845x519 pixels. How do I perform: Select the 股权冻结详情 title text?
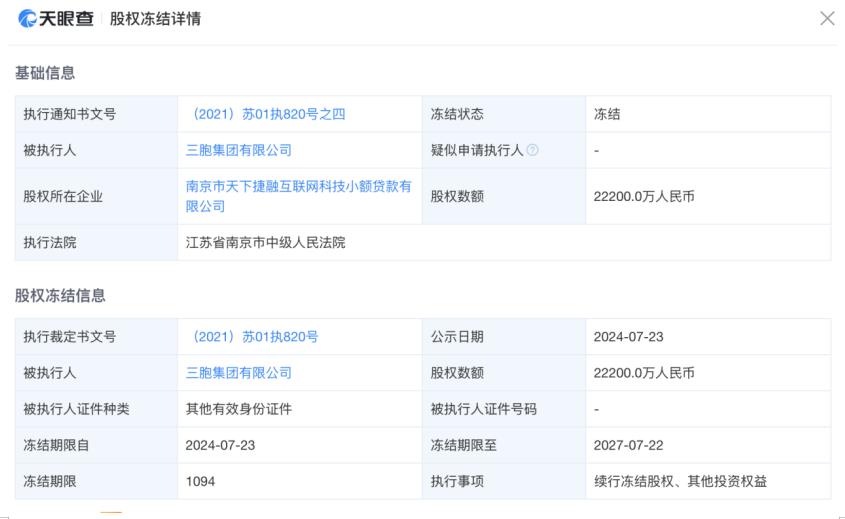tap(155, 18)
